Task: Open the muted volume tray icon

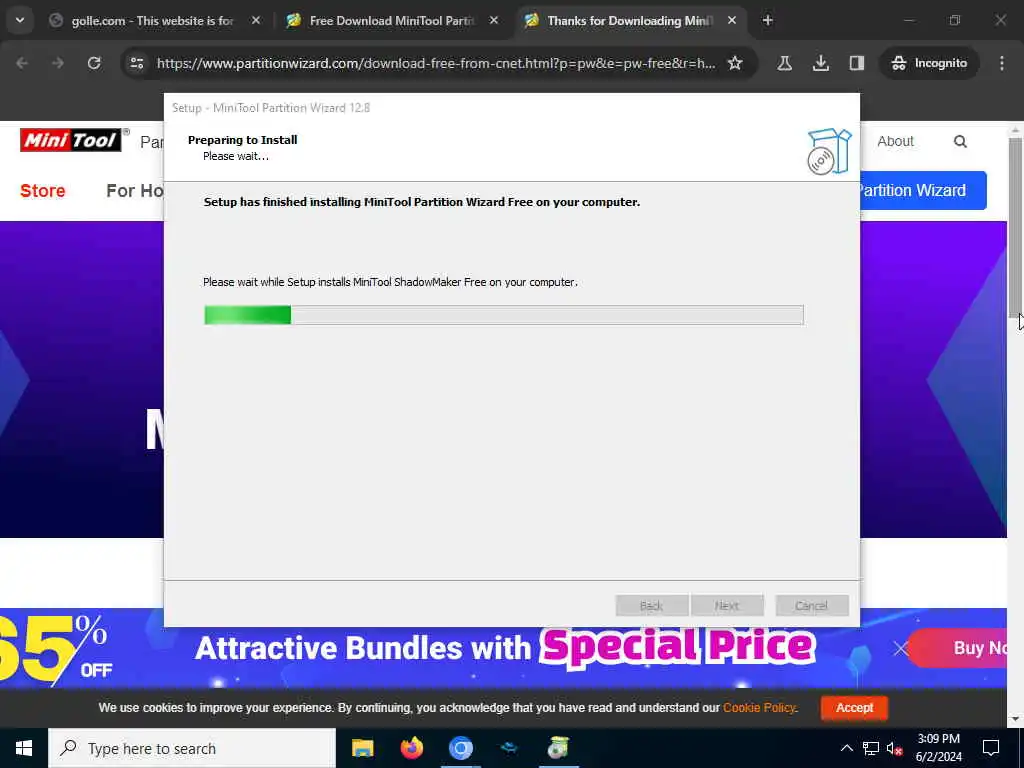Action: coord(895,748)
